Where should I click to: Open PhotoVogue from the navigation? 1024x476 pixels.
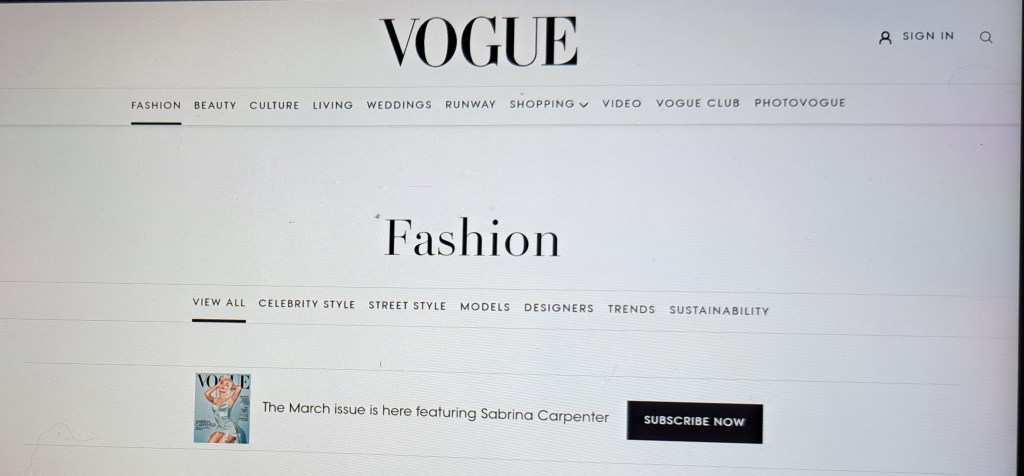click(x=800, y=103)
